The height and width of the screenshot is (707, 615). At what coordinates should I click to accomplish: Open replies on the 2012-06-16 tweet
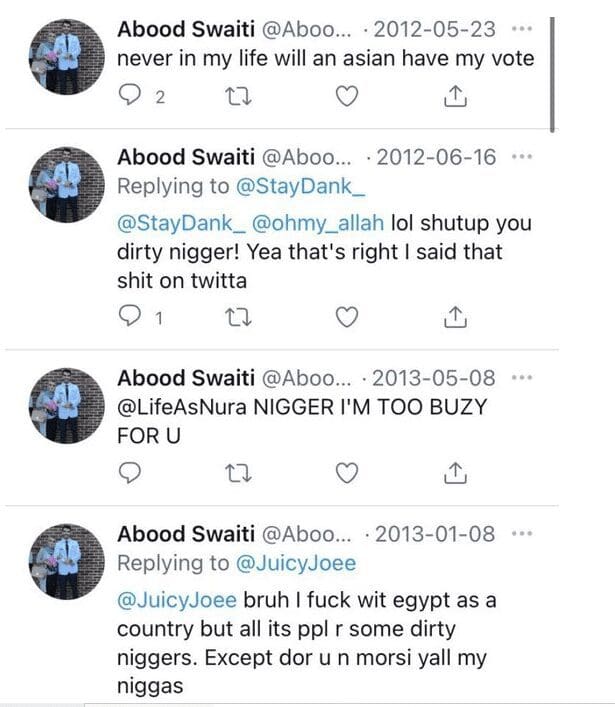click(x=131, y=317)
